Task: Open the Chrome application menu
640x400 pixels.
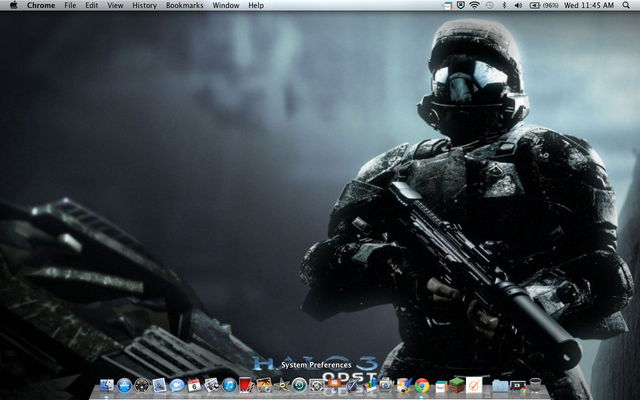Action: 41,5
